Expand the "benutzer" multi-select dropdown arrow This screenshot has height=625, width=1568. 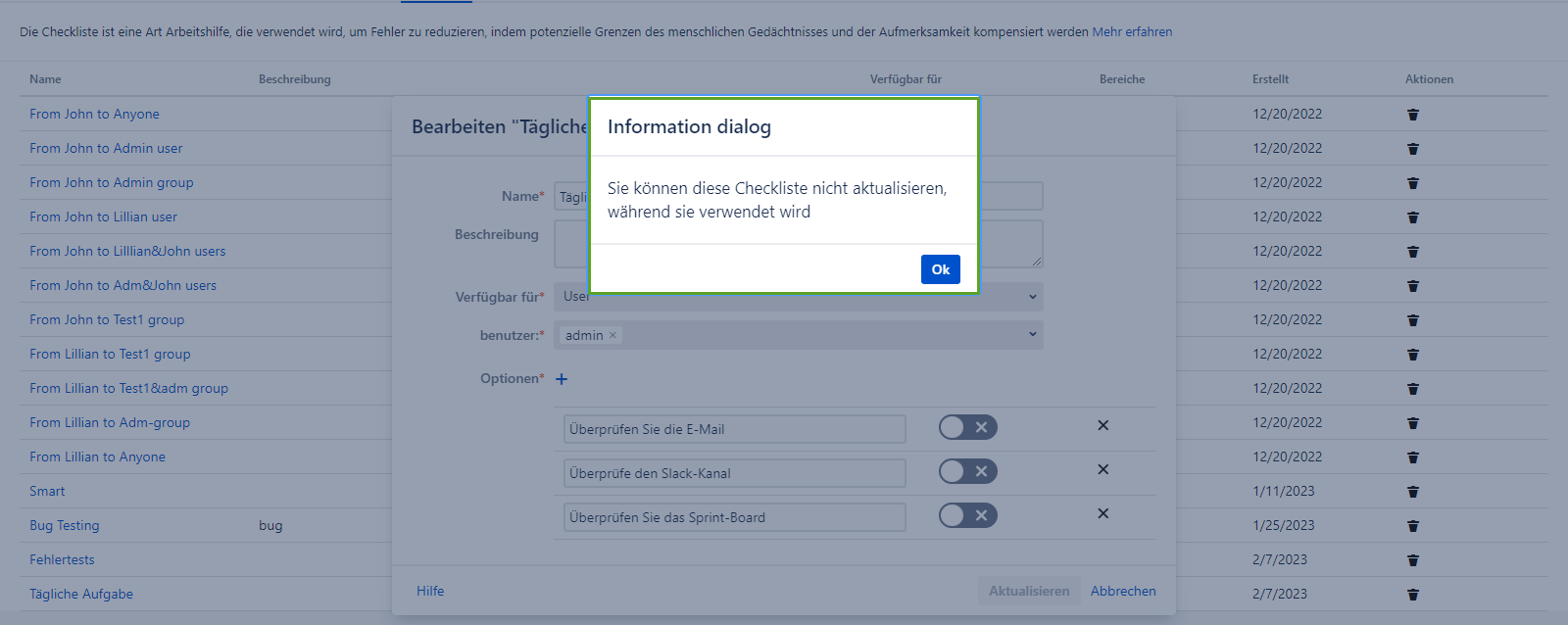coord(1032,335)
